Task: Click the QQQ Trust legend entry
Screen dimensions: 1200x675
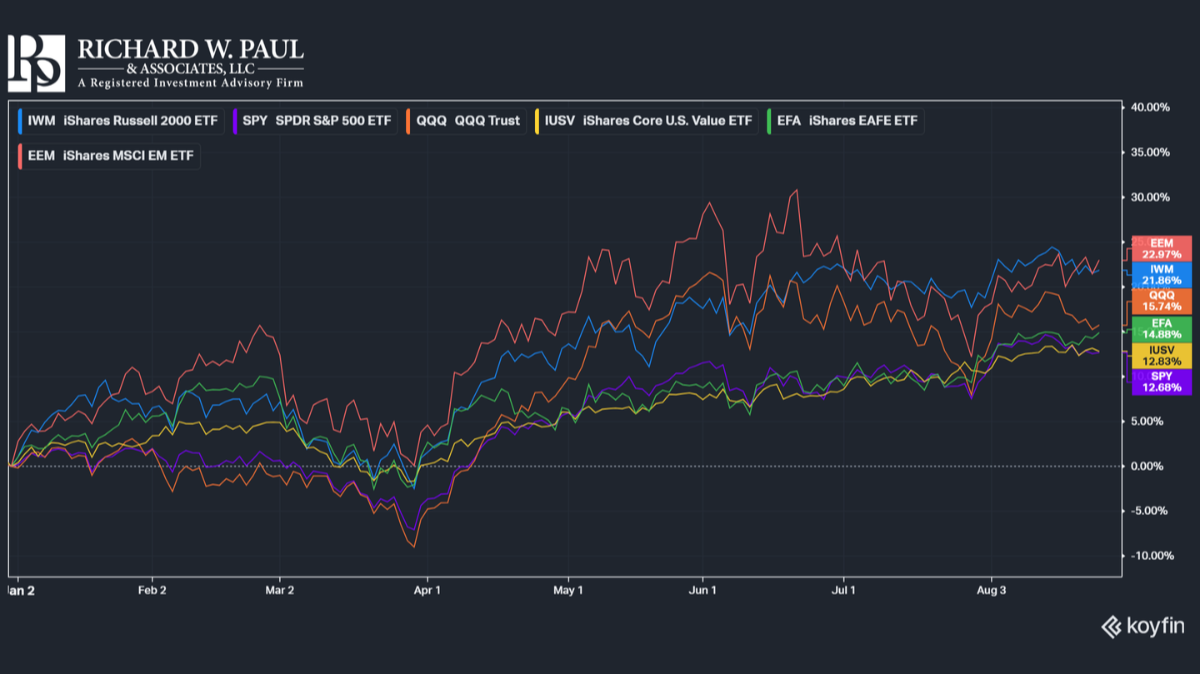Action: click(464, 121)
